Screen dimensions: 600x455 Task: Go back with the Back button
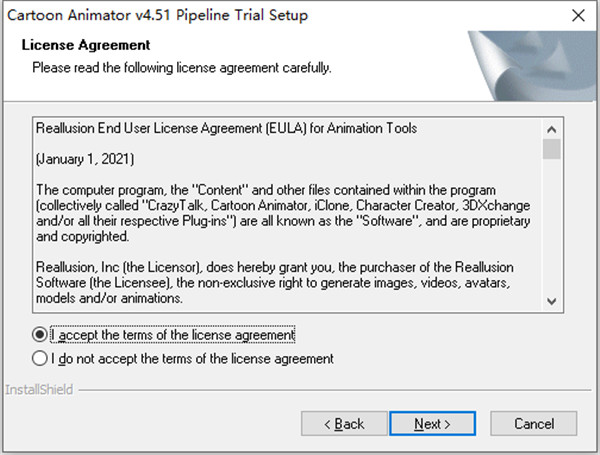coord(345,424)
